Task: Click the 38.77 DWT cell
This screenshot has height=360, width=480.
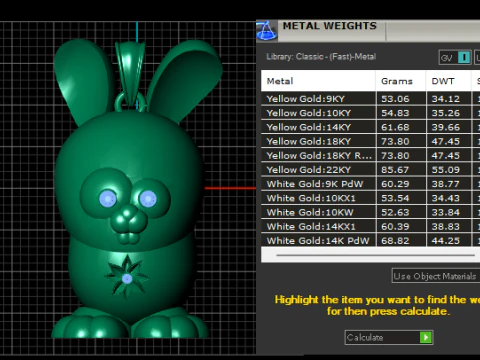Action: (x=449, y=184)
